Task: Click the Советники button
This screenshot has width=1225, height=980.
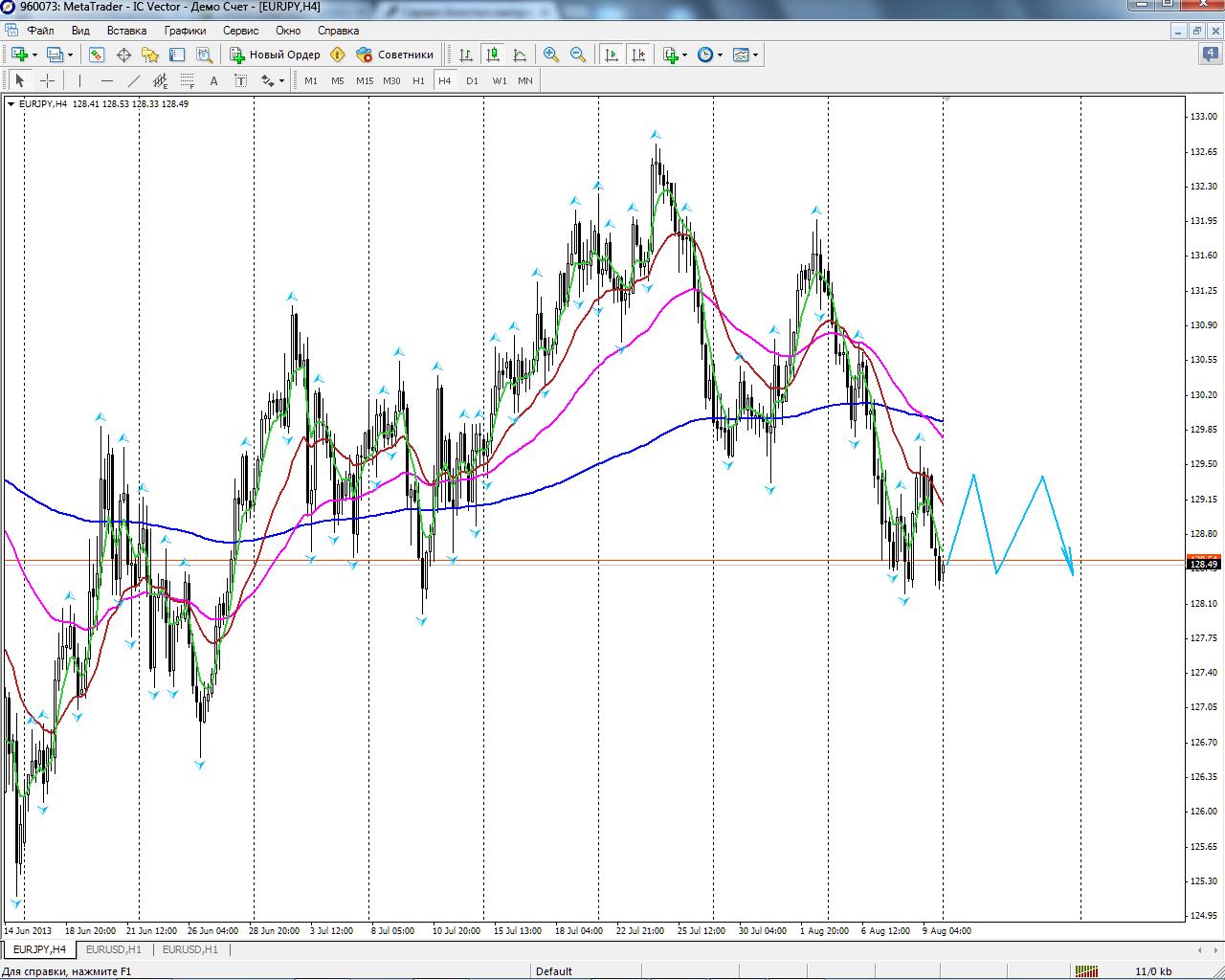Action: (x=395, y=55)
